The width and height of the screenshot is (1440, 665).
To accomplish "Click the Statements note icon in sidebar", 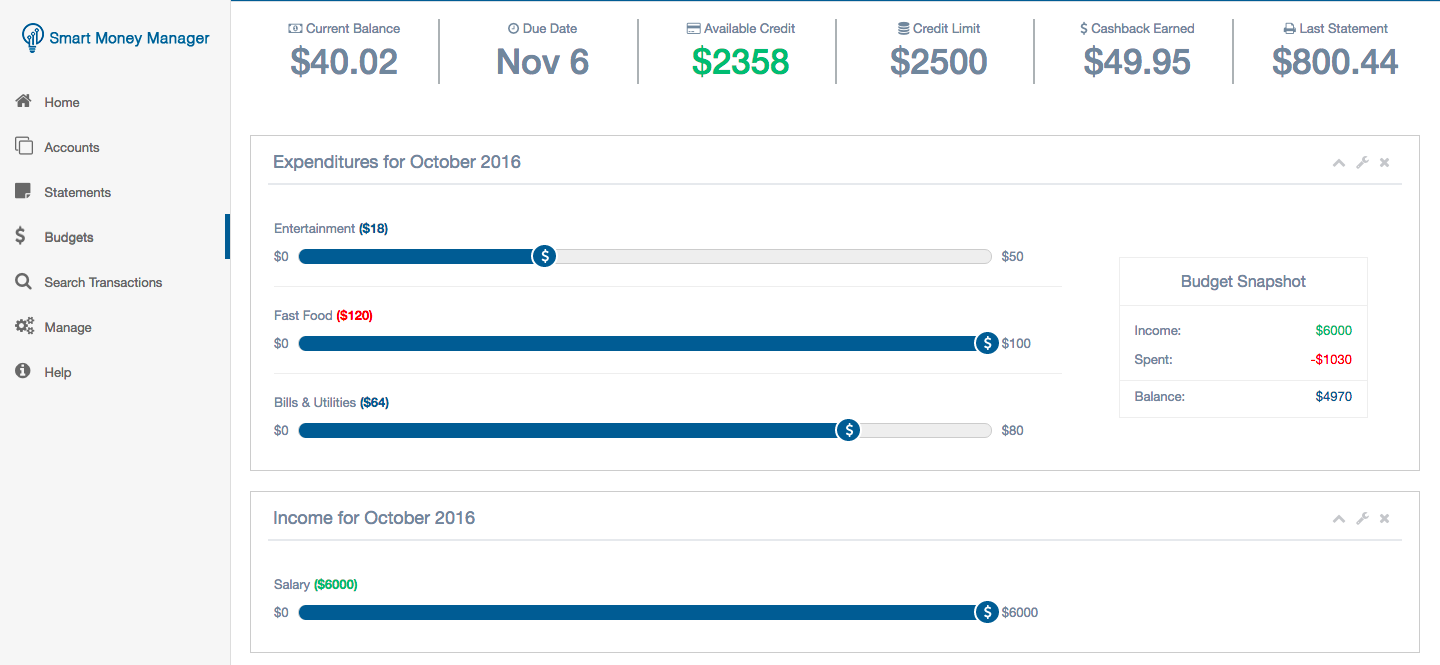I will tap(24, 191).
